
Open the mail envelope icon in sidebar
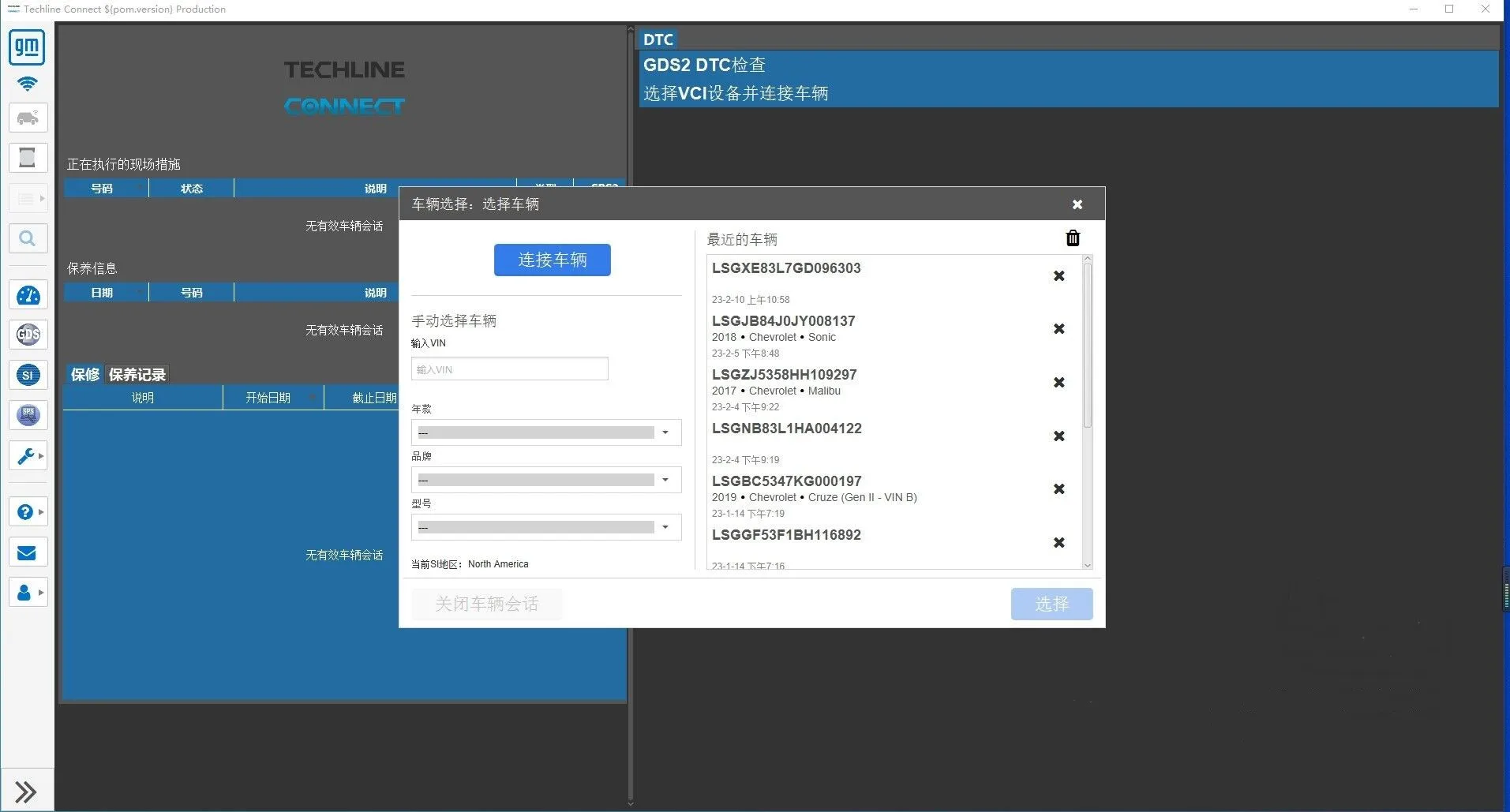[28, 552]
